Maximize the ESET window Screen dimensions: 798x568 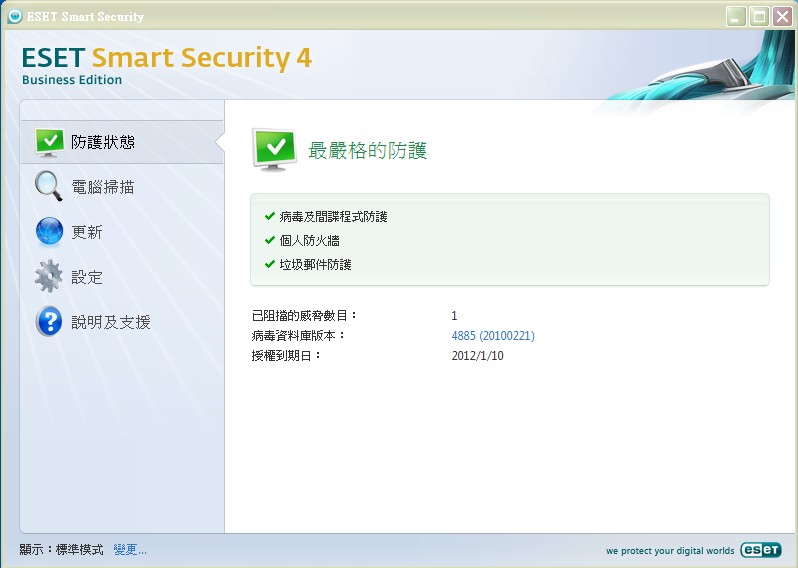(758, 16)
